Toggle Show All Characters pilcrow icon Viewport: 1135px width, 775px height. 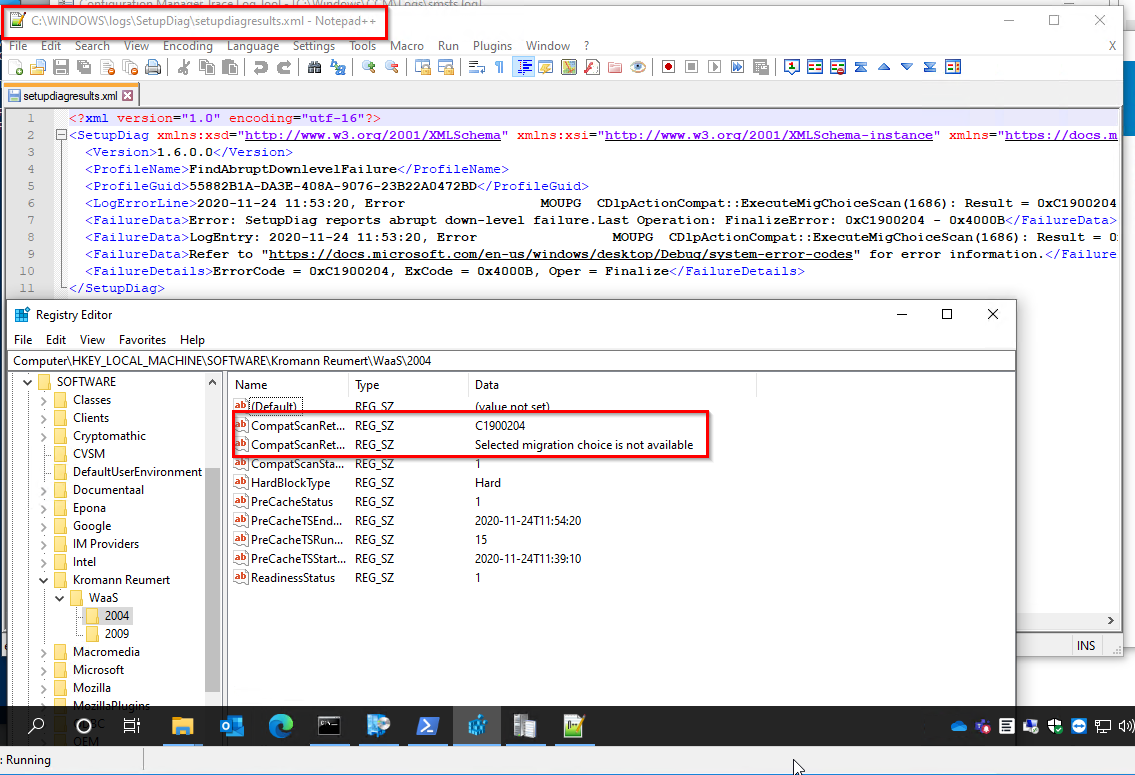click(x=499, y=67)
